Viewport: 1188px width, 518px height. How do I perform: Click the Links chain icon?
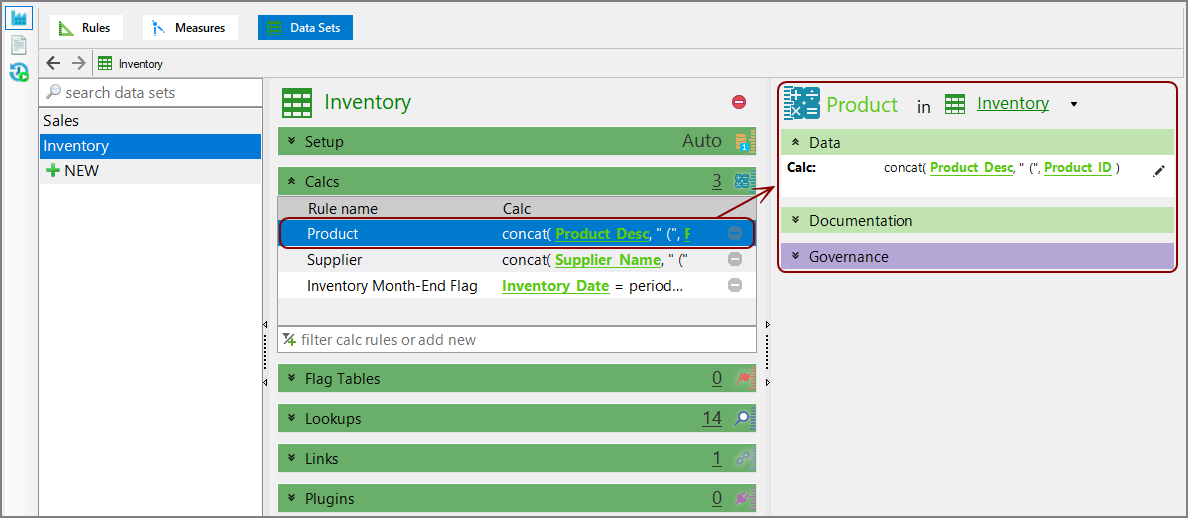pos(746,459)
